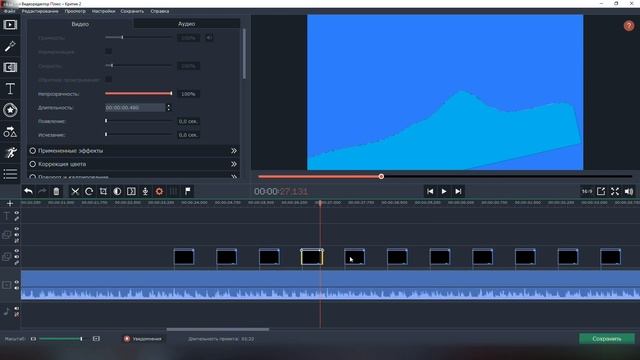Open the Справка menu
This screenshot has height=360, width=640.
click(160, 11)
